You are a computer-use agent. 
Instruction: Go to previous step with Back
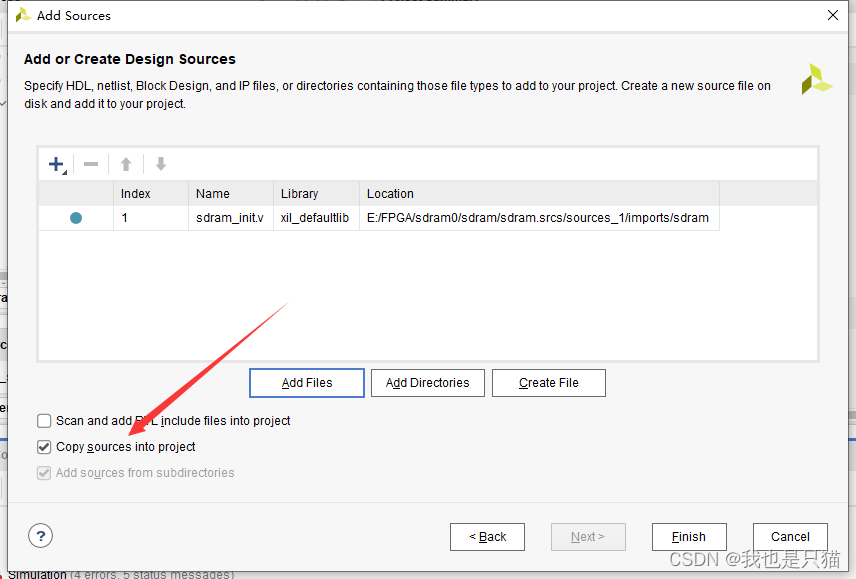[x=488, y=537]
